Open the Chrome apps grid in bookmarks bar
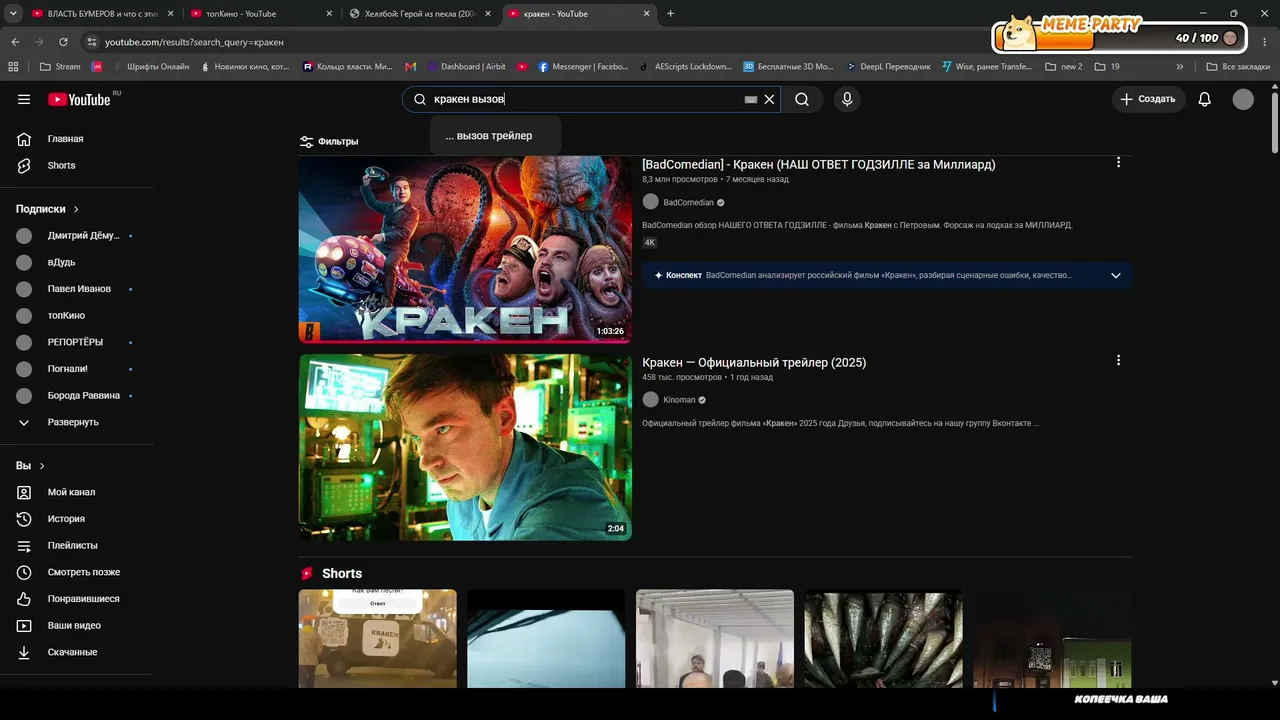 [x=13, y=67]
